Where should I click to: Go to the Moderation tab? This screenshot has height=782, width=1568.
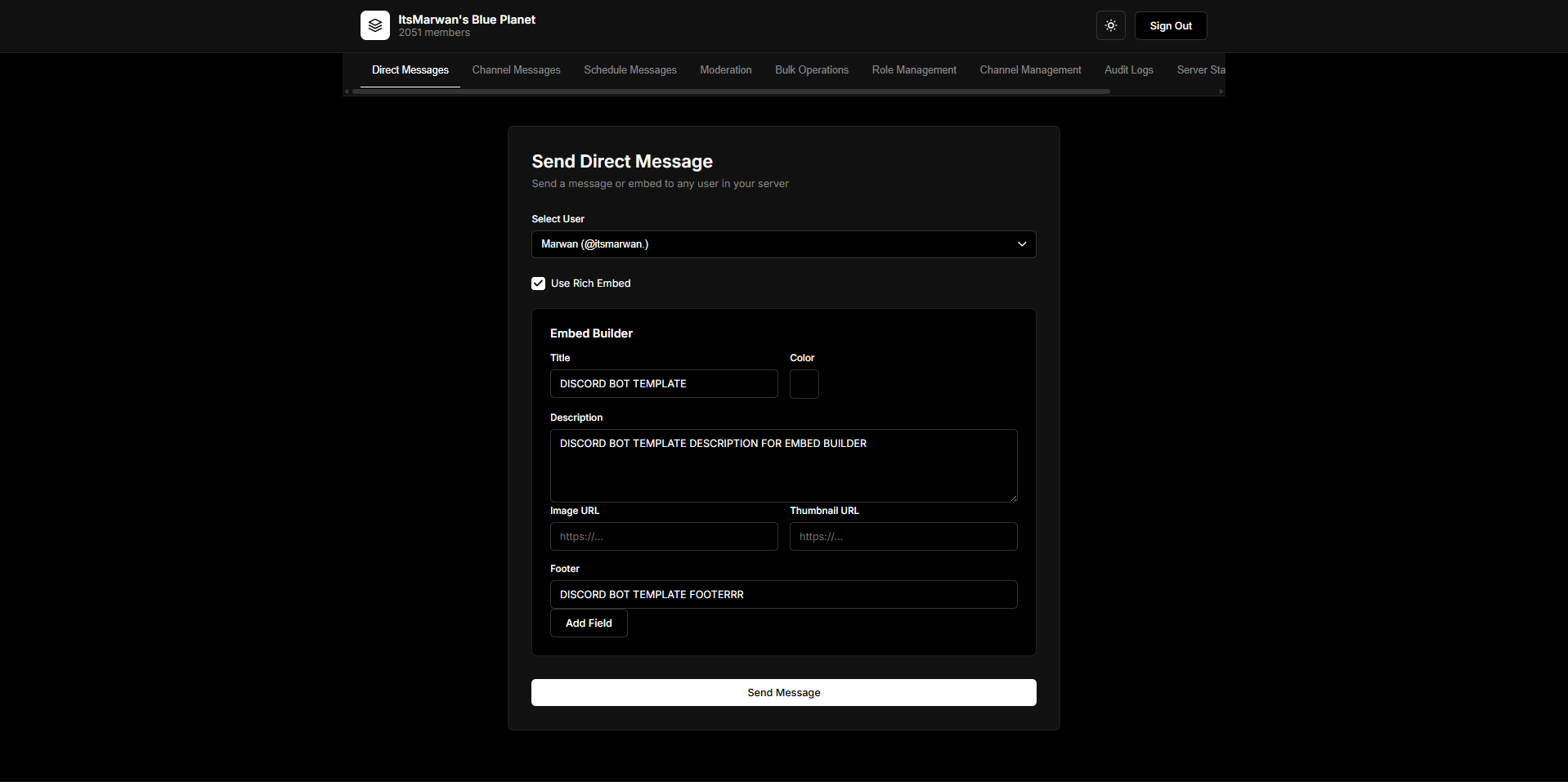point(726,70)
